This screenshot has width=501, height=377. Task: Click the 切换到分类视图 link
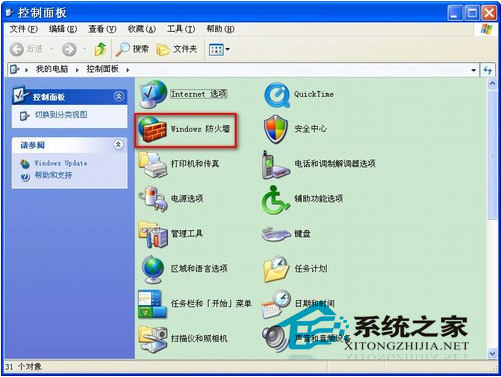61,115
